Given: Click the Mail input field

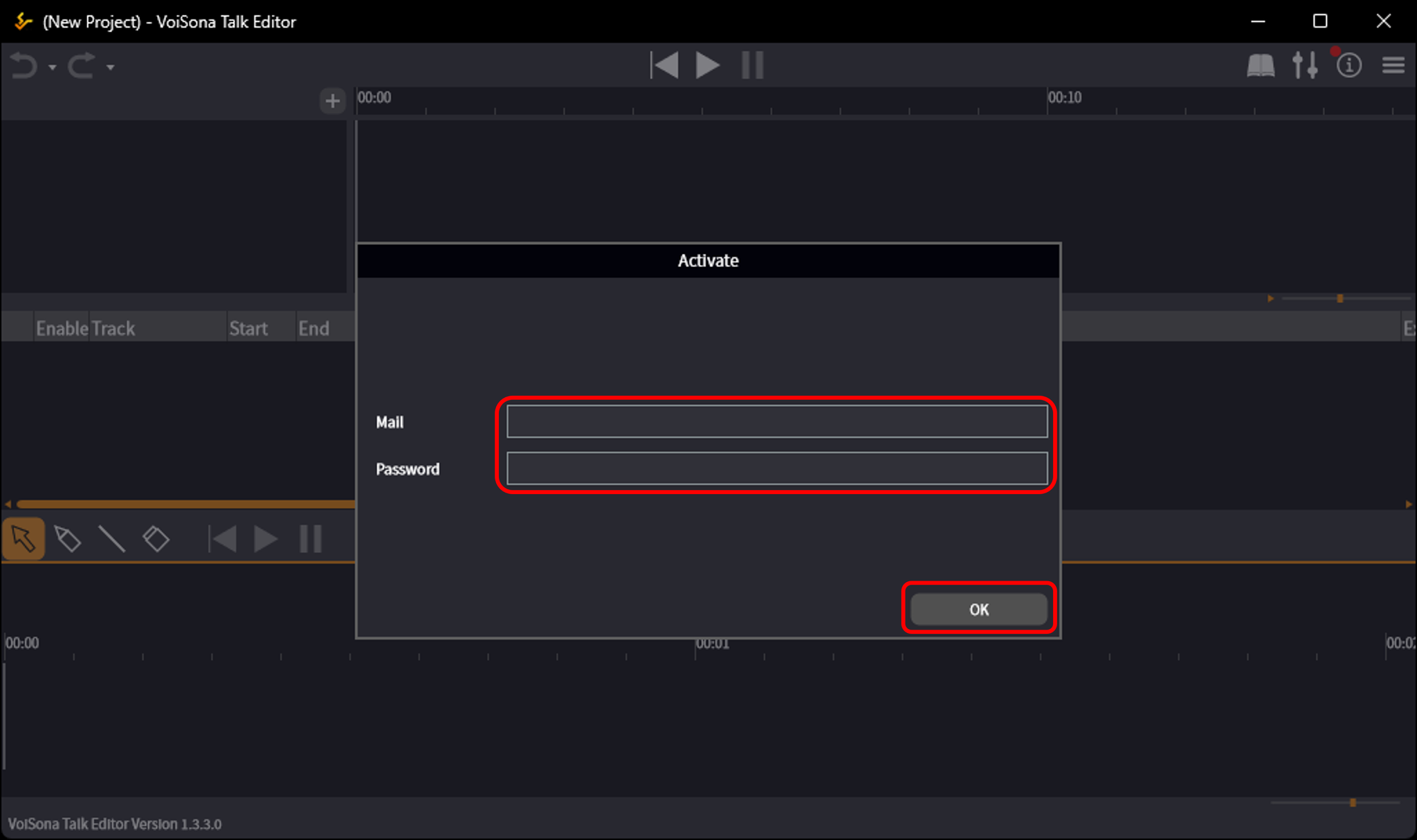Looking at the screenshot, I should coord(776,421).
